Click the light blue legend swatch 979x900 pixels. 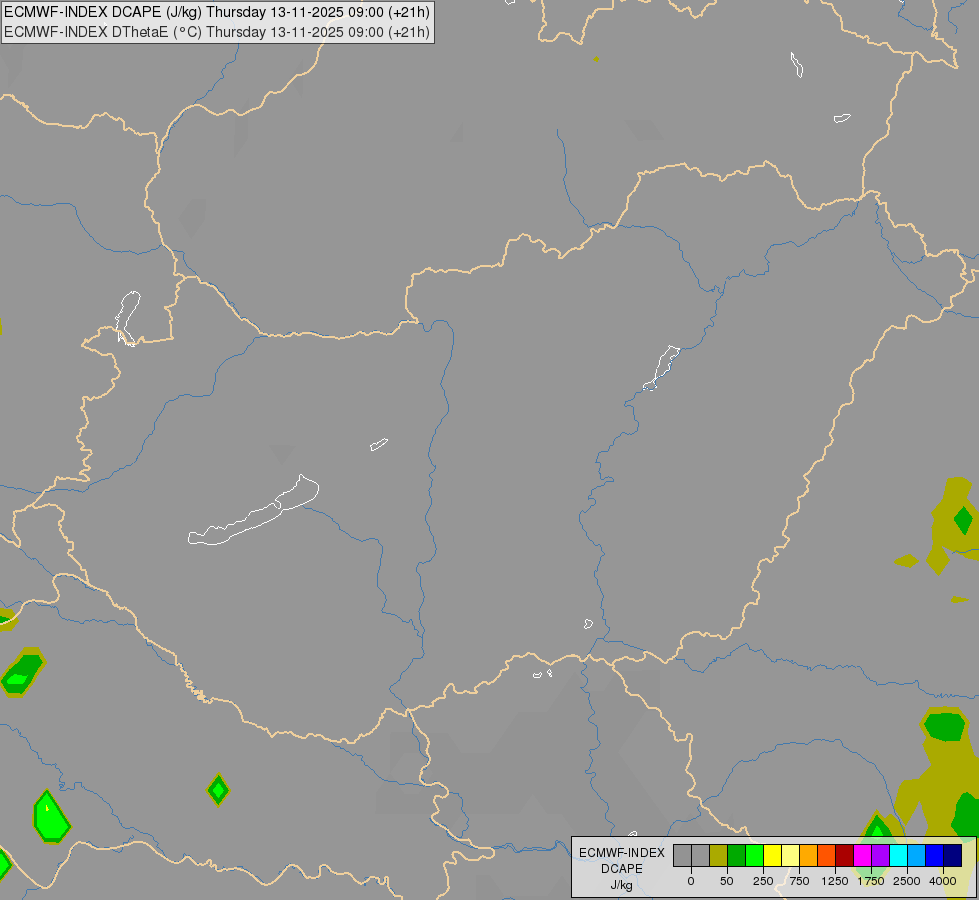(x=917, y=856)
